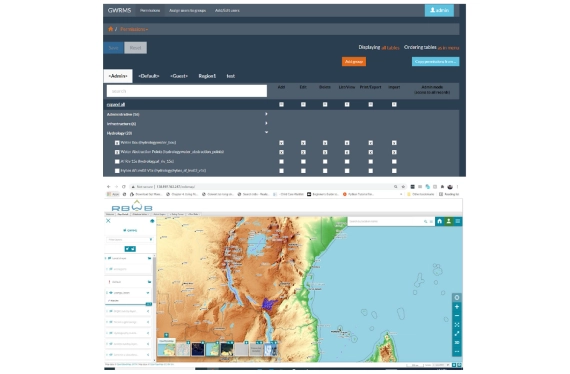
Task: Select the first basemap thumbnail
Action: click(166, 349)
